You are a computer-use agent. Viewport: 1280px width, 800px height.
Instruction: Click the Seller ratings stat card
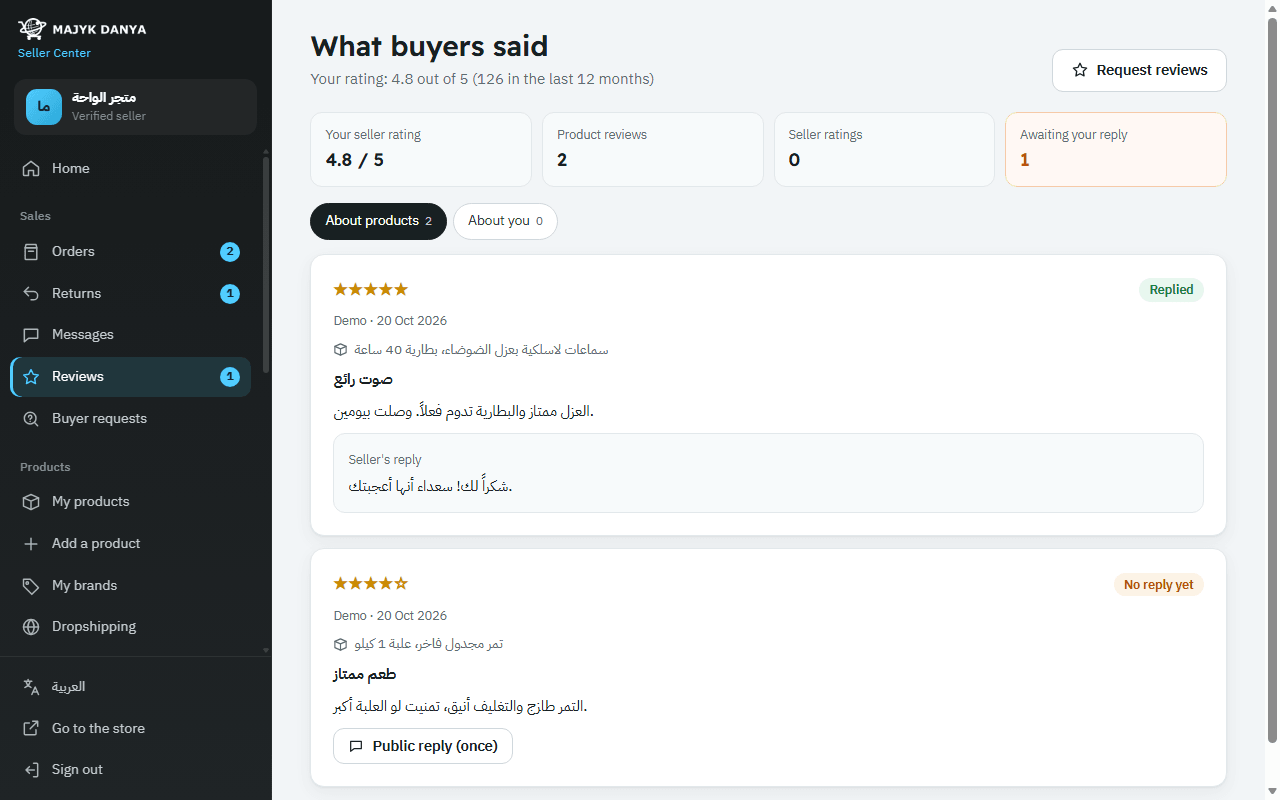click(884, 149)
